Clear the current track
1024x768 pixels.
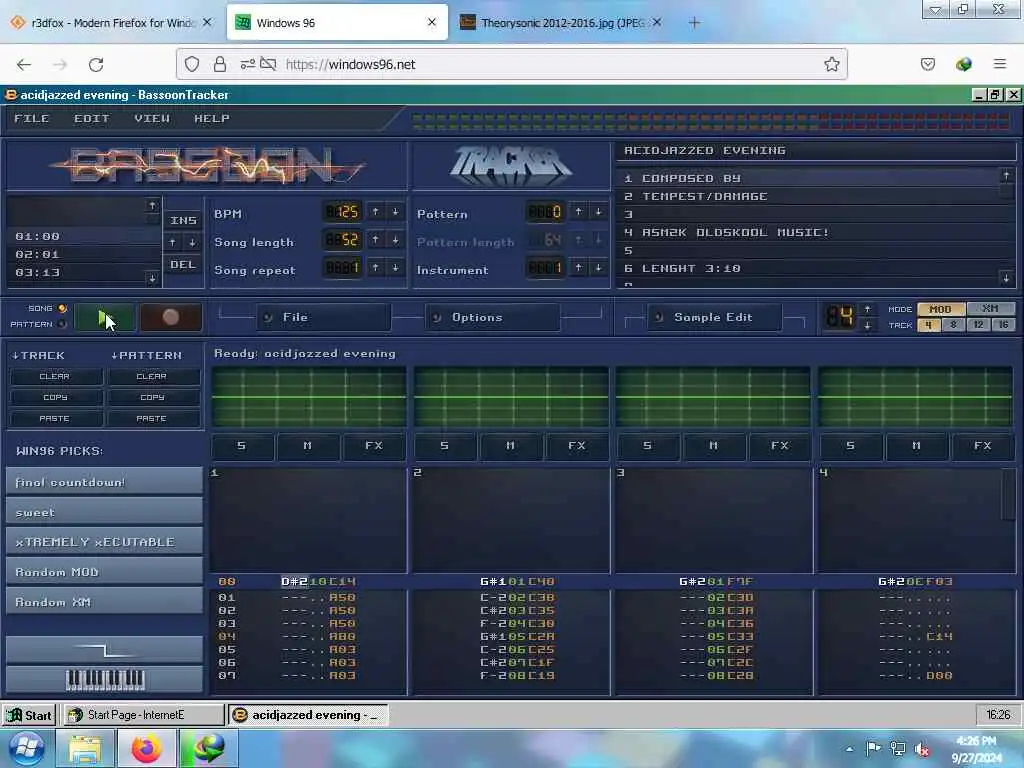point(55,377)
